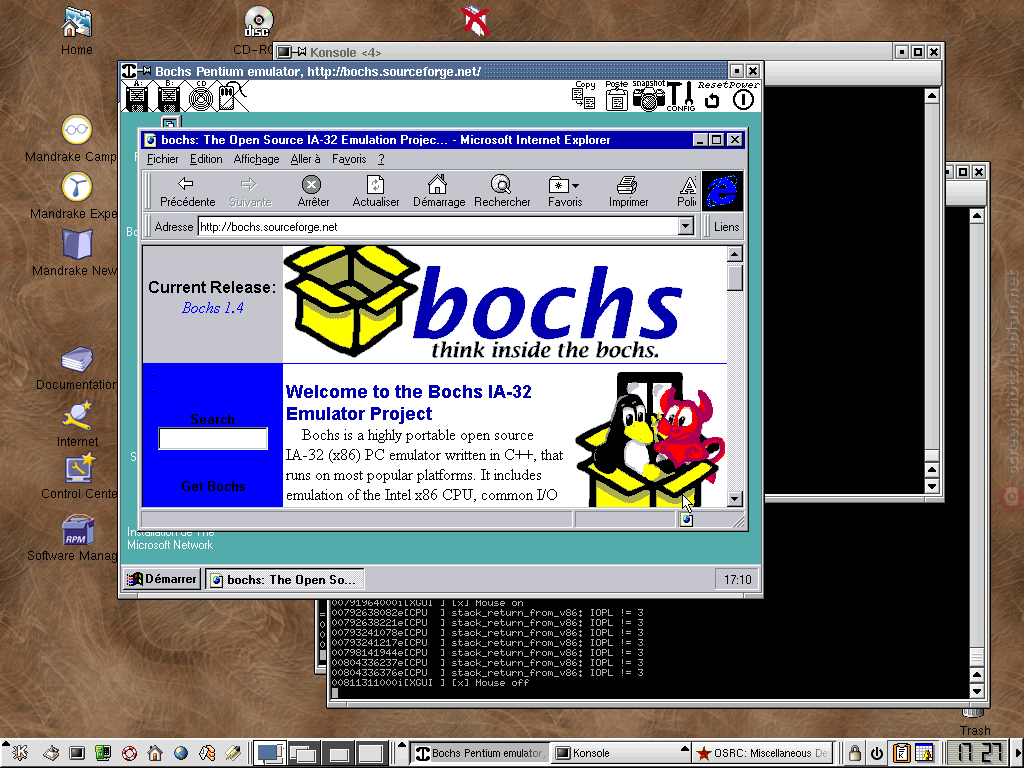Open Mandrake Expert desktop icon

pos(76,195)
